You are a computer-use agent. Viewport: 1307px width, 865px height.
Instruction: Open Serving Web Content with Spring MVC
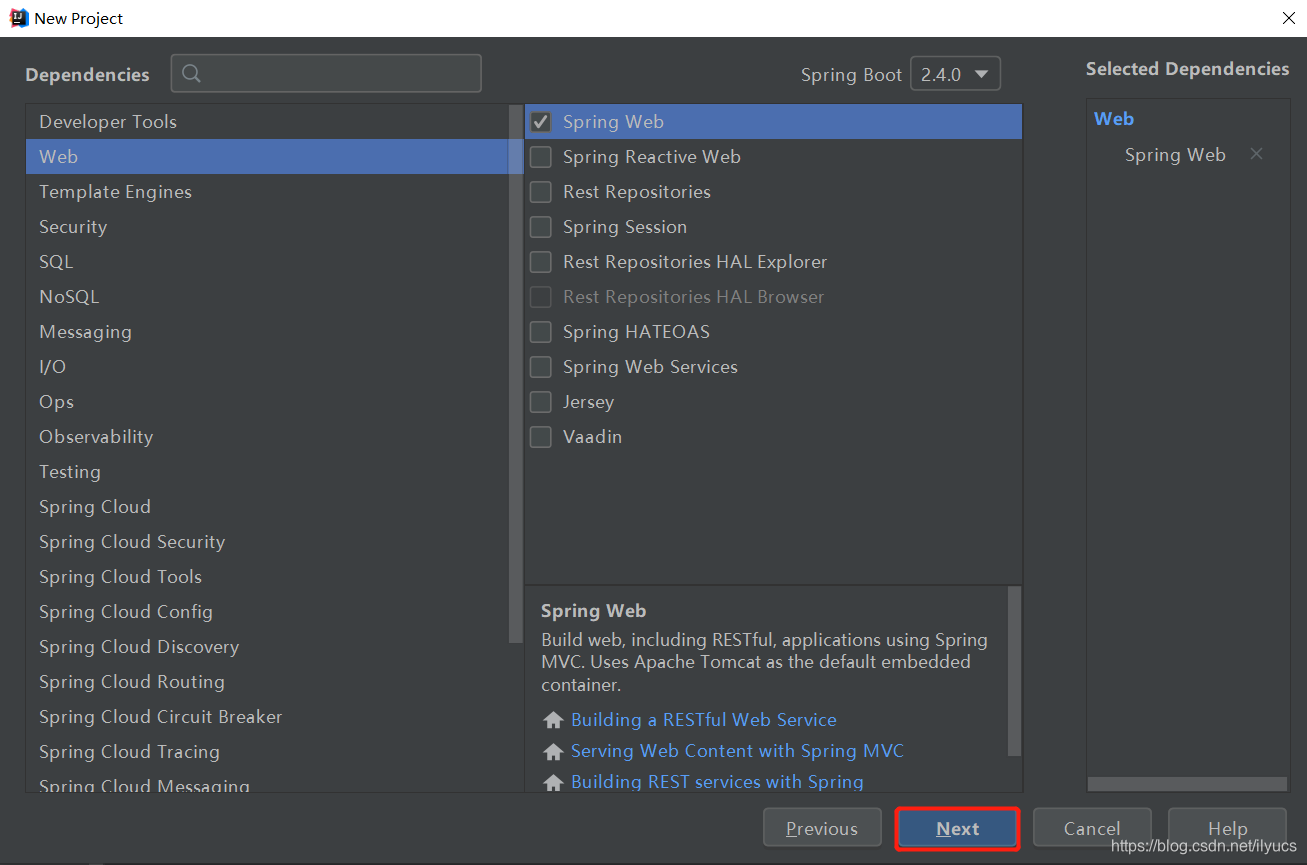coord(737,751)
